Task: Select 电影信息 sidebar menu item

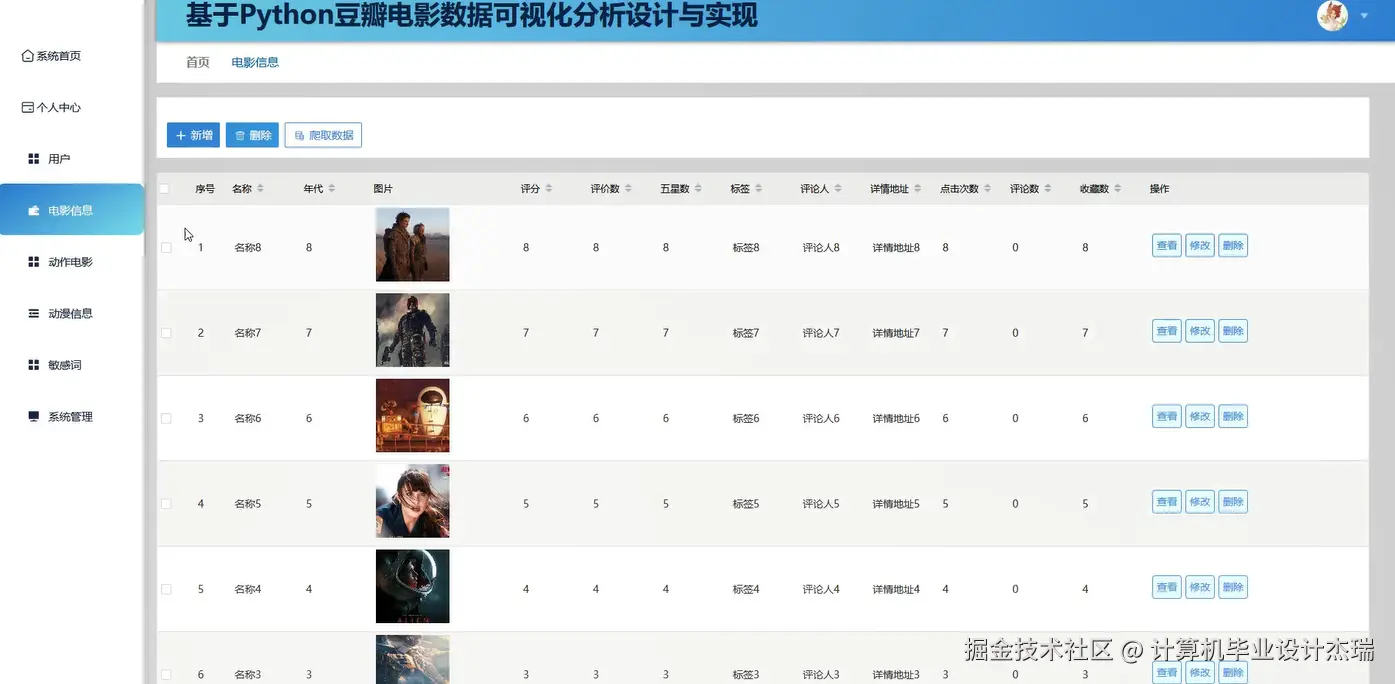Action: pos(72,210)
